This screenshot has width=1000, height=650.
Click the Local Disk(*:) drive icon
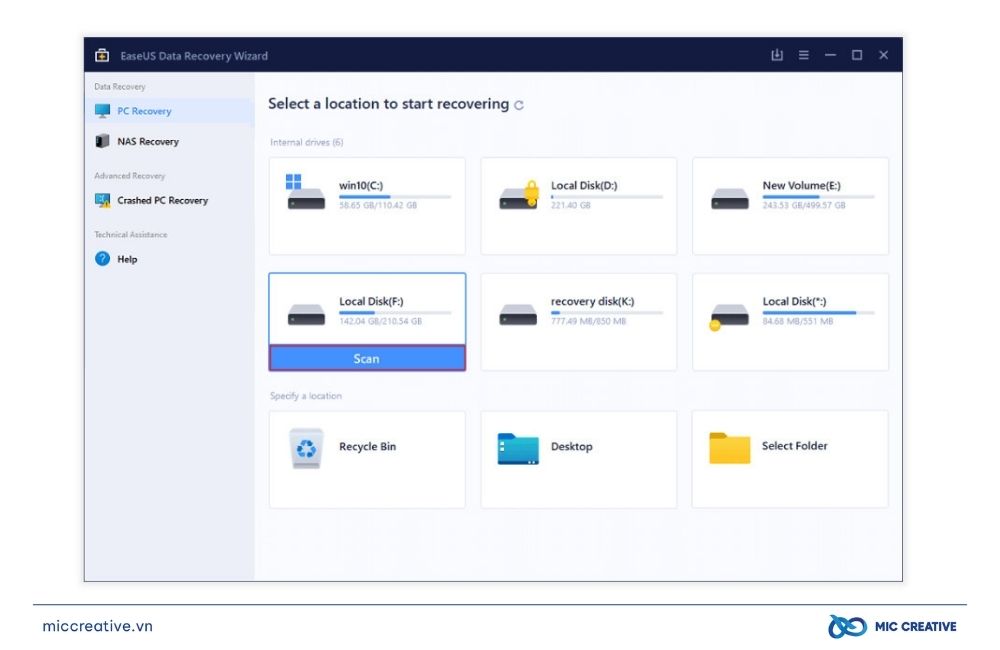coord(728,316)
